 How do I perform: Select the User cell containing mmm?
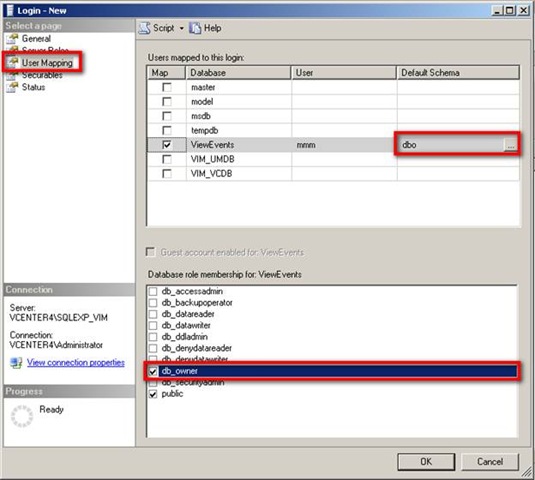click(344, 145)
